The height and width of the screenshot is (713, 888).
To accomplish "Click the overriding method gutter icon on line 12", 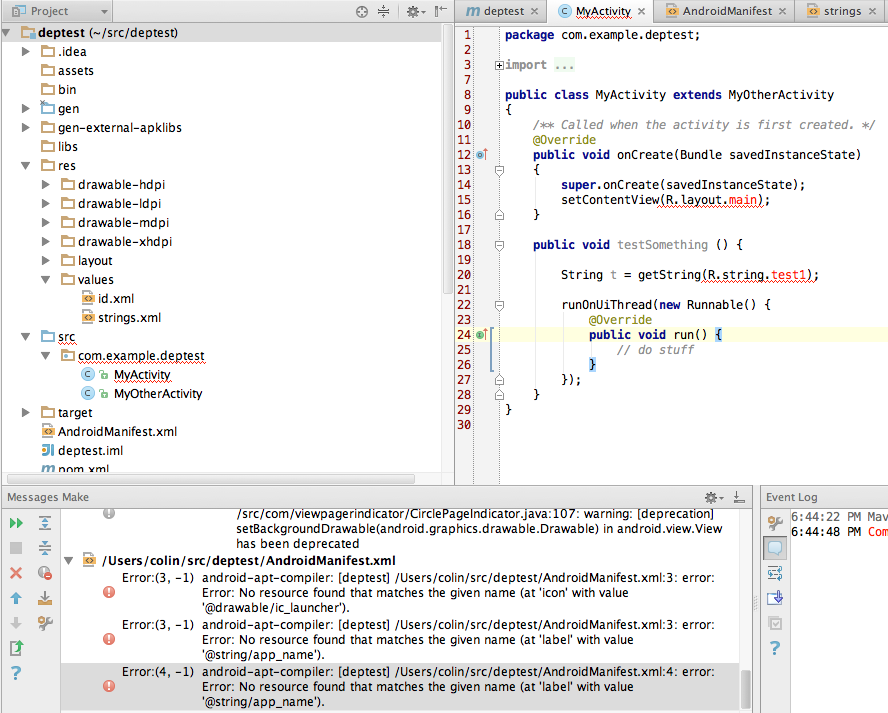I will point(481,154).
